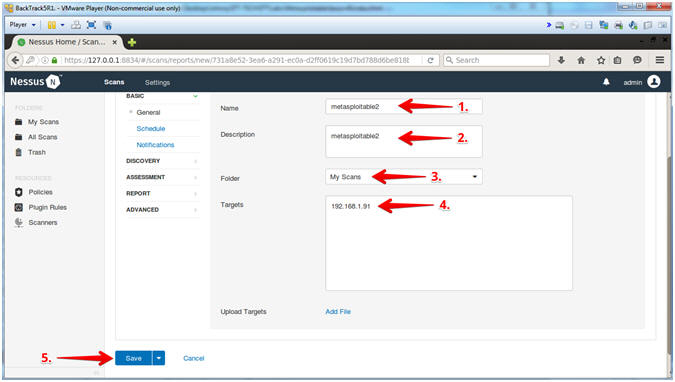The width and height of the screenshot is (675, 382).
Task: Click the VMware network adapter device icon
Action: pos(604,25)
